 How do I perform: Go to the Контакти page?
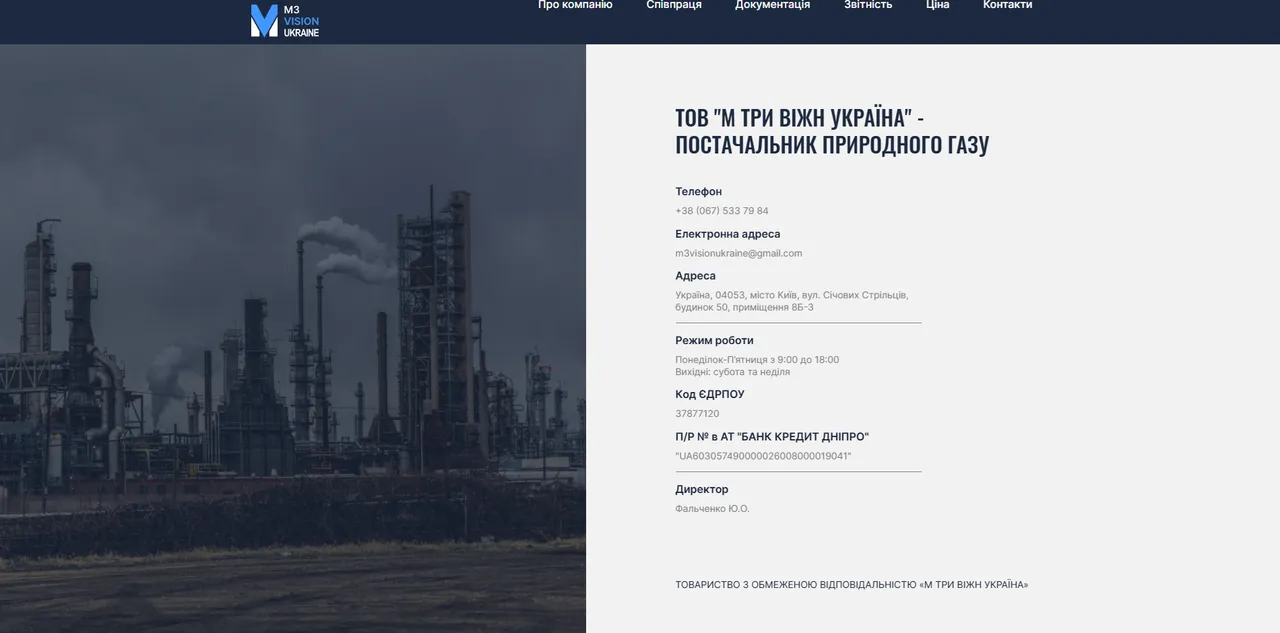point(1007,5)
